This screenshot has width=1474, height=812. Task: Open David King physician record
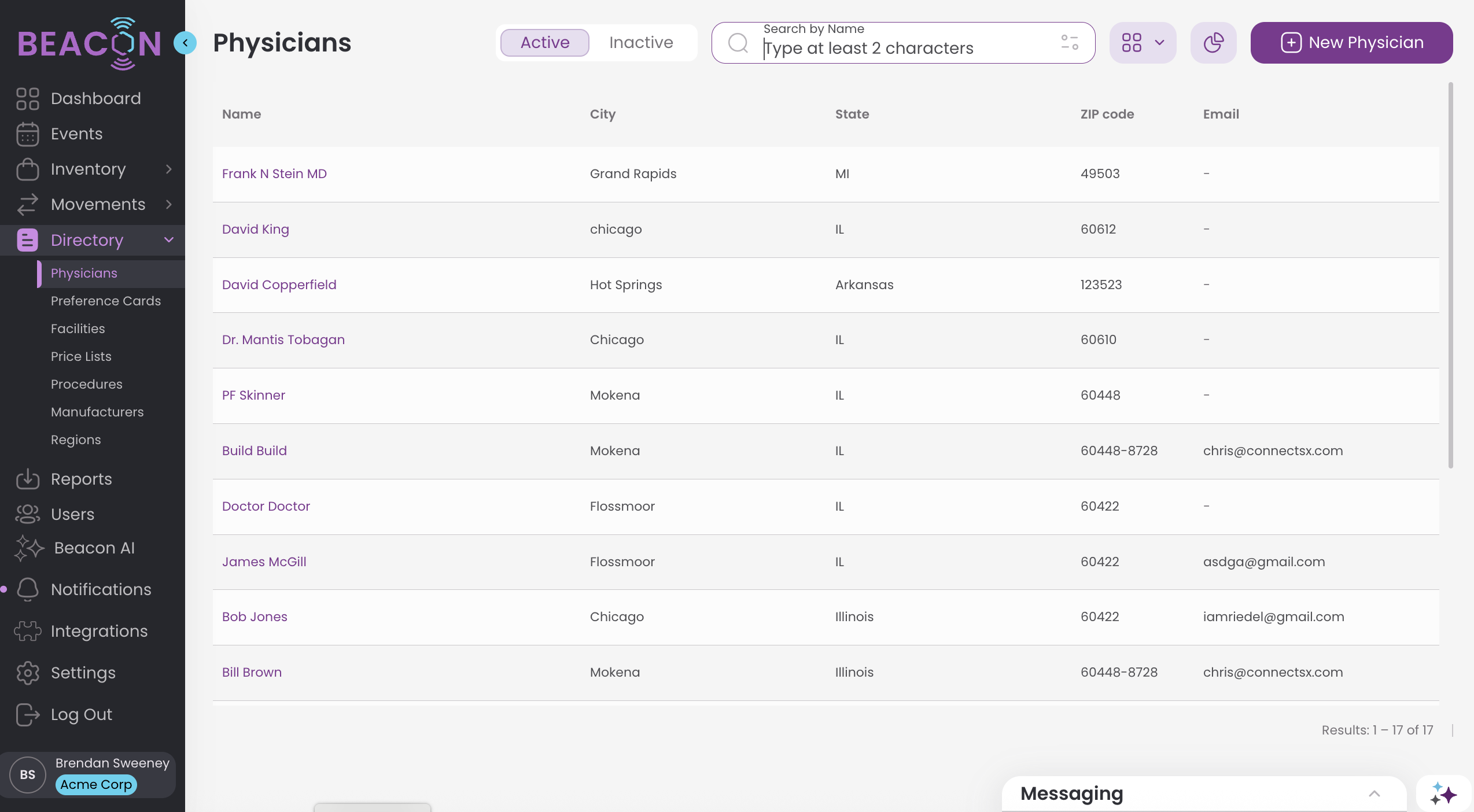[x=256, y=230]
